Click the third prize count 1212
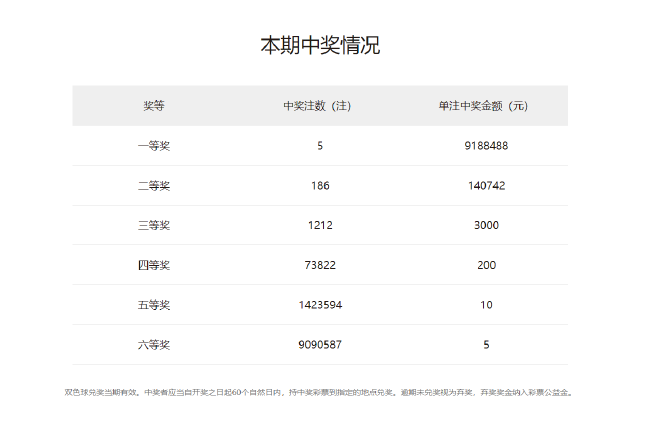Image resolution: width=650 pixels, height=427 pixels. (x=320, y=225)
